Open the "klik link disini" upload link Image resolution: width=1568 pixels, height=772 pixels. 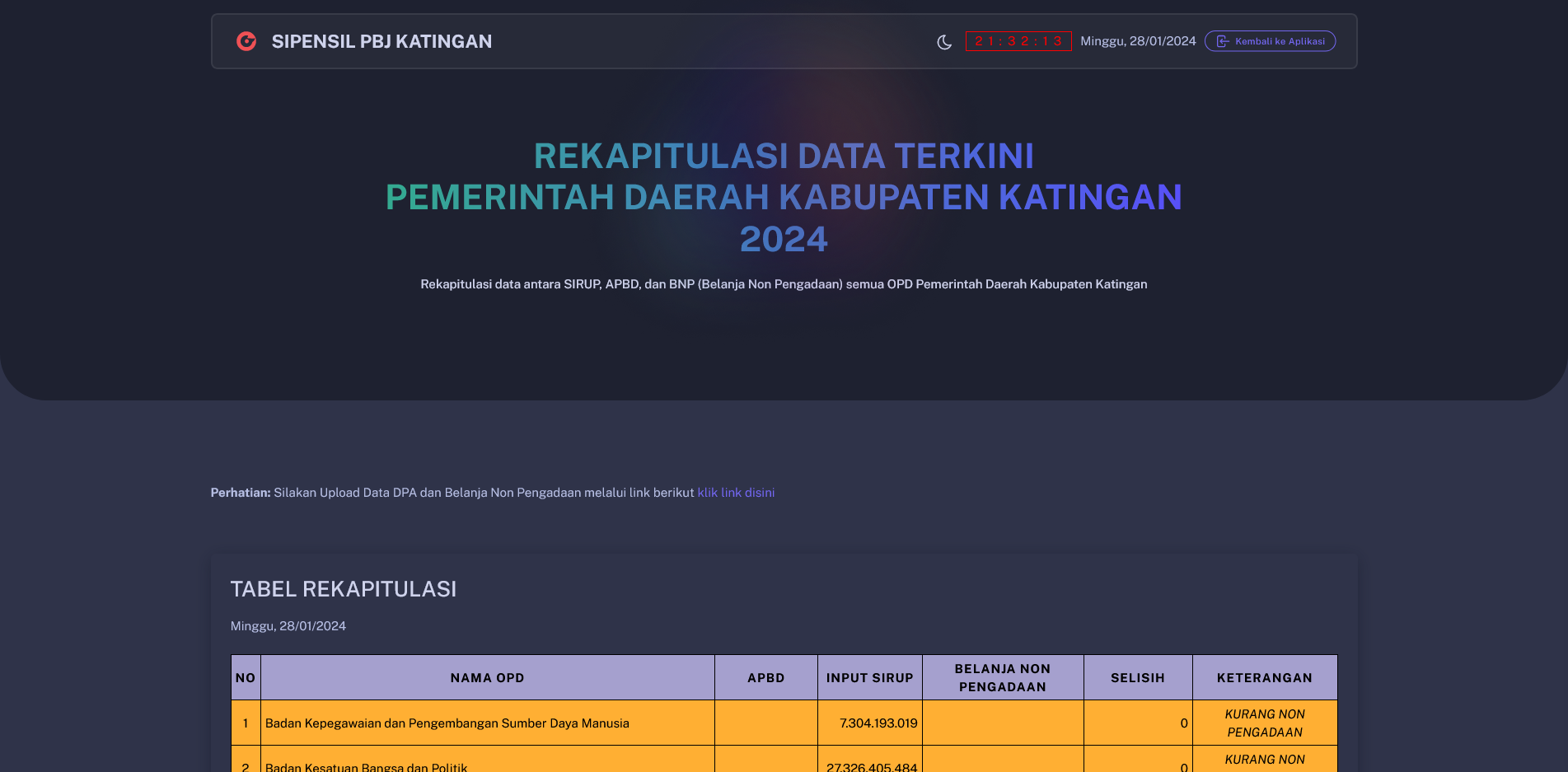pos(736,493)
